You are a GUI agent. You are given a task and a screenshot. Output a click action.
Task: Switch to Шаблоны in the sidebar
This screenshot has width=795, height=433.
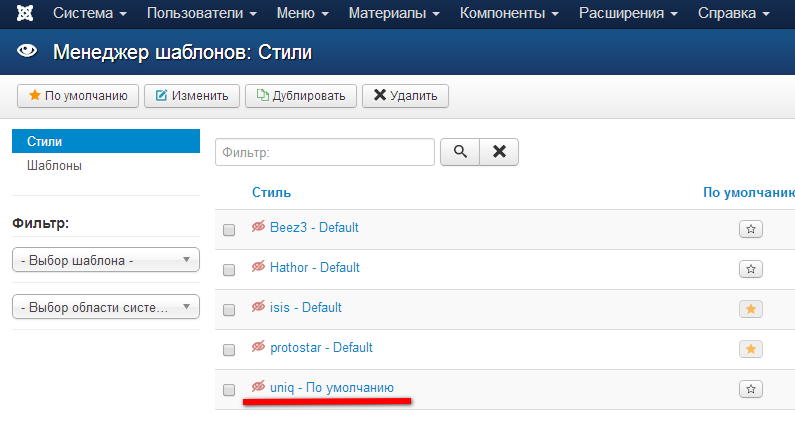pos(55,166)
